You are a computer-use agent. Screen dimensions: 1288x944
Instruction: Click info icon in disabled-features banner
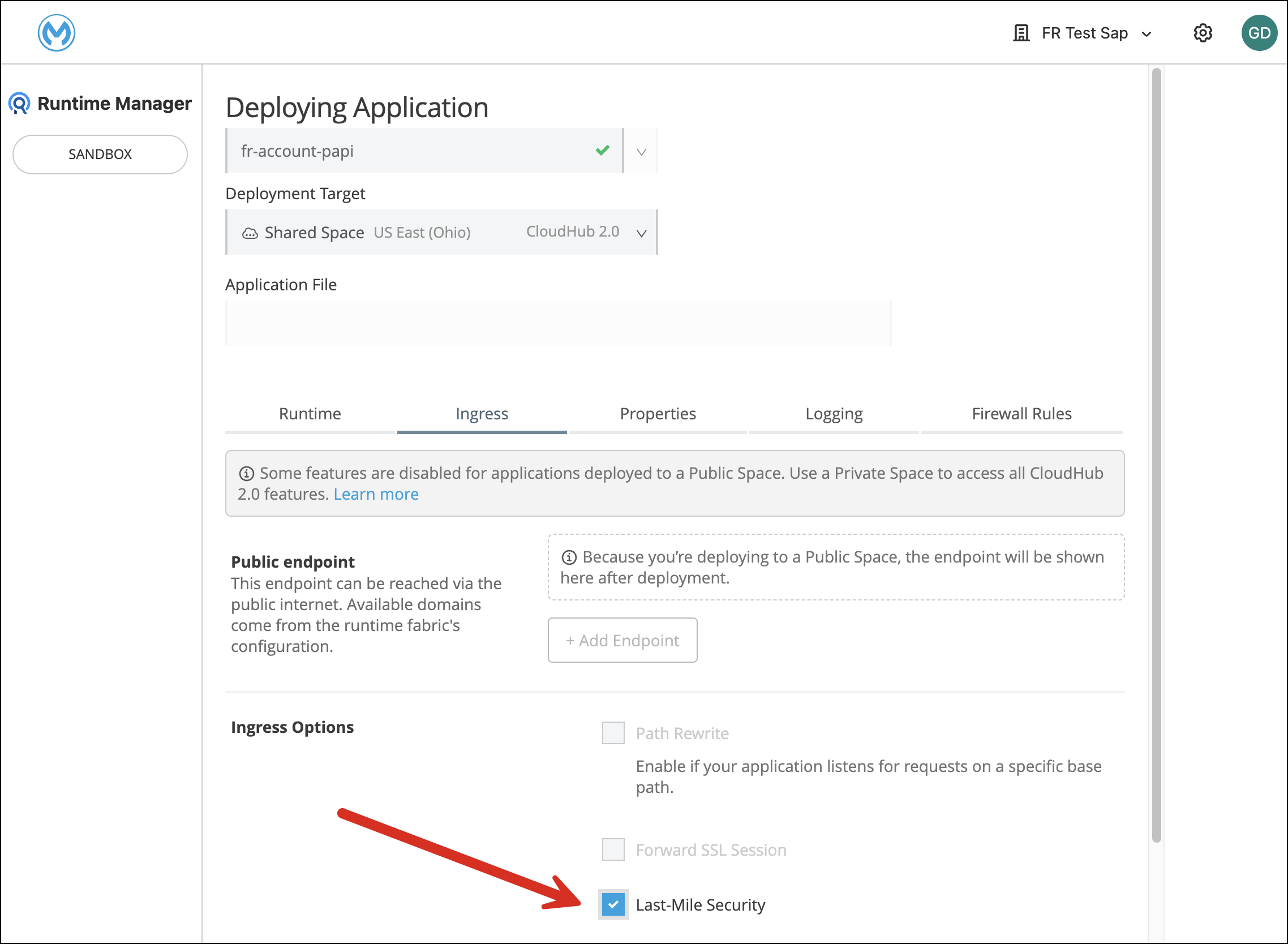point(246,474)
